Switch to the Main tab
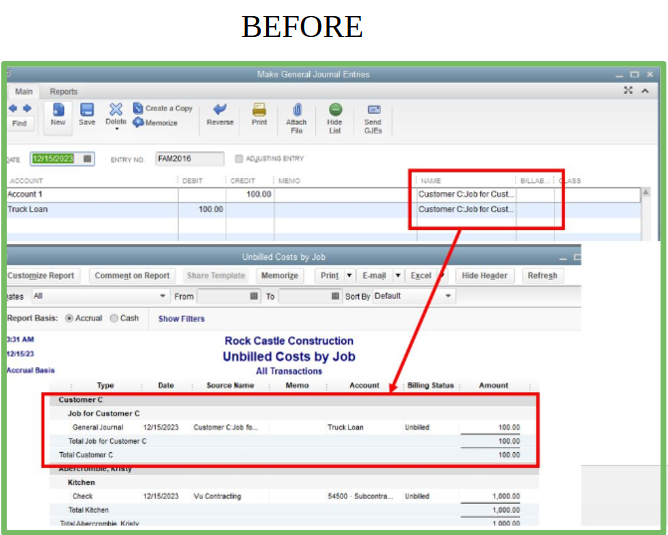Screen dimensions: 668x535 (x=24, y=92)
